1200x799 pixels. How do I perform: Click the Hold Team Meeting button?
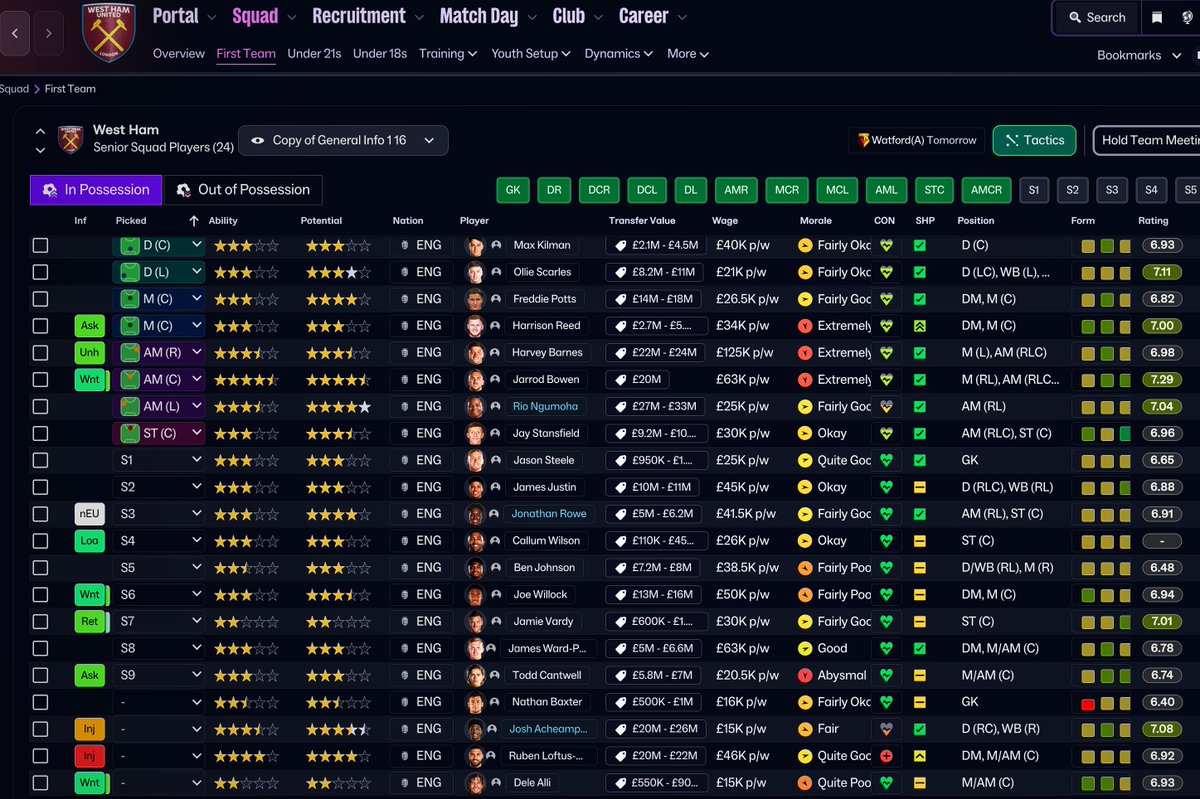click(x=1148, y=140)
